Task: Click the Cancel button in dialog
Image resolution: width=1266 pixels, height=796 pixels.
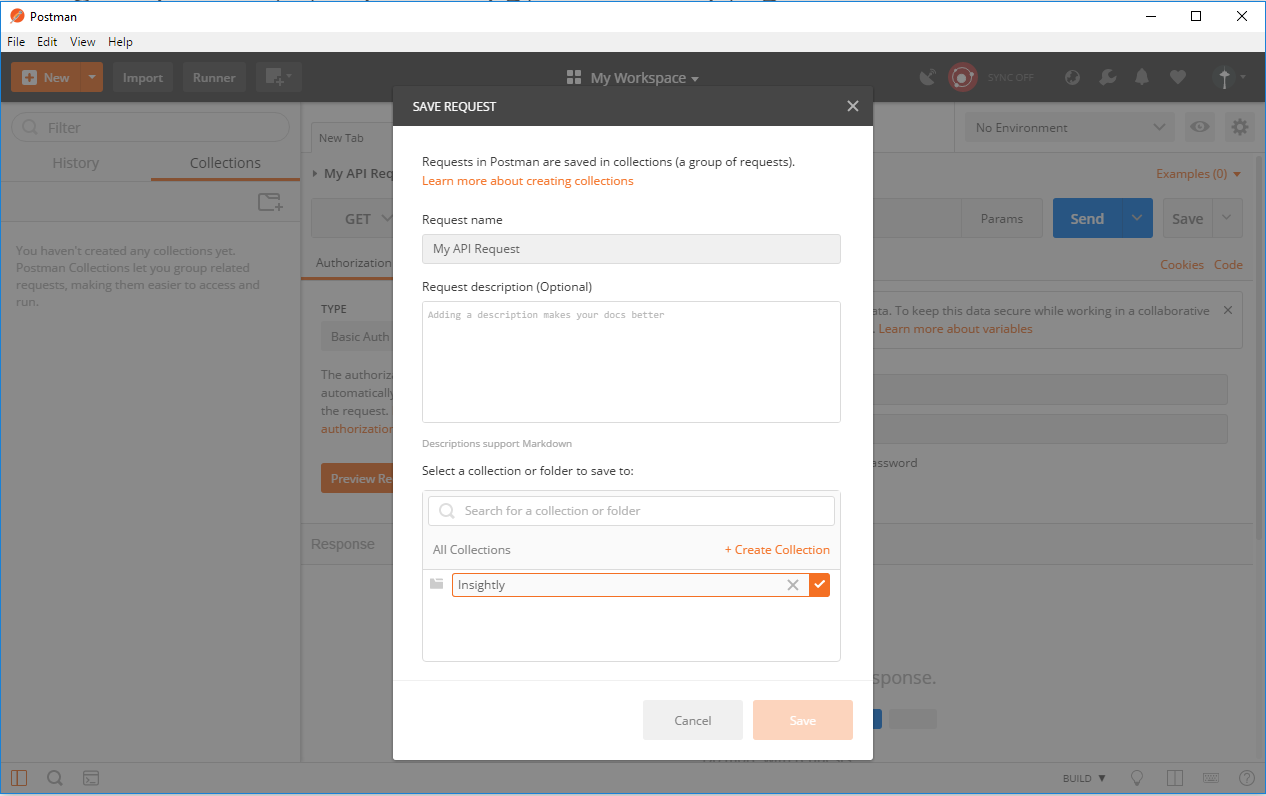Action: tap(693, 720)
